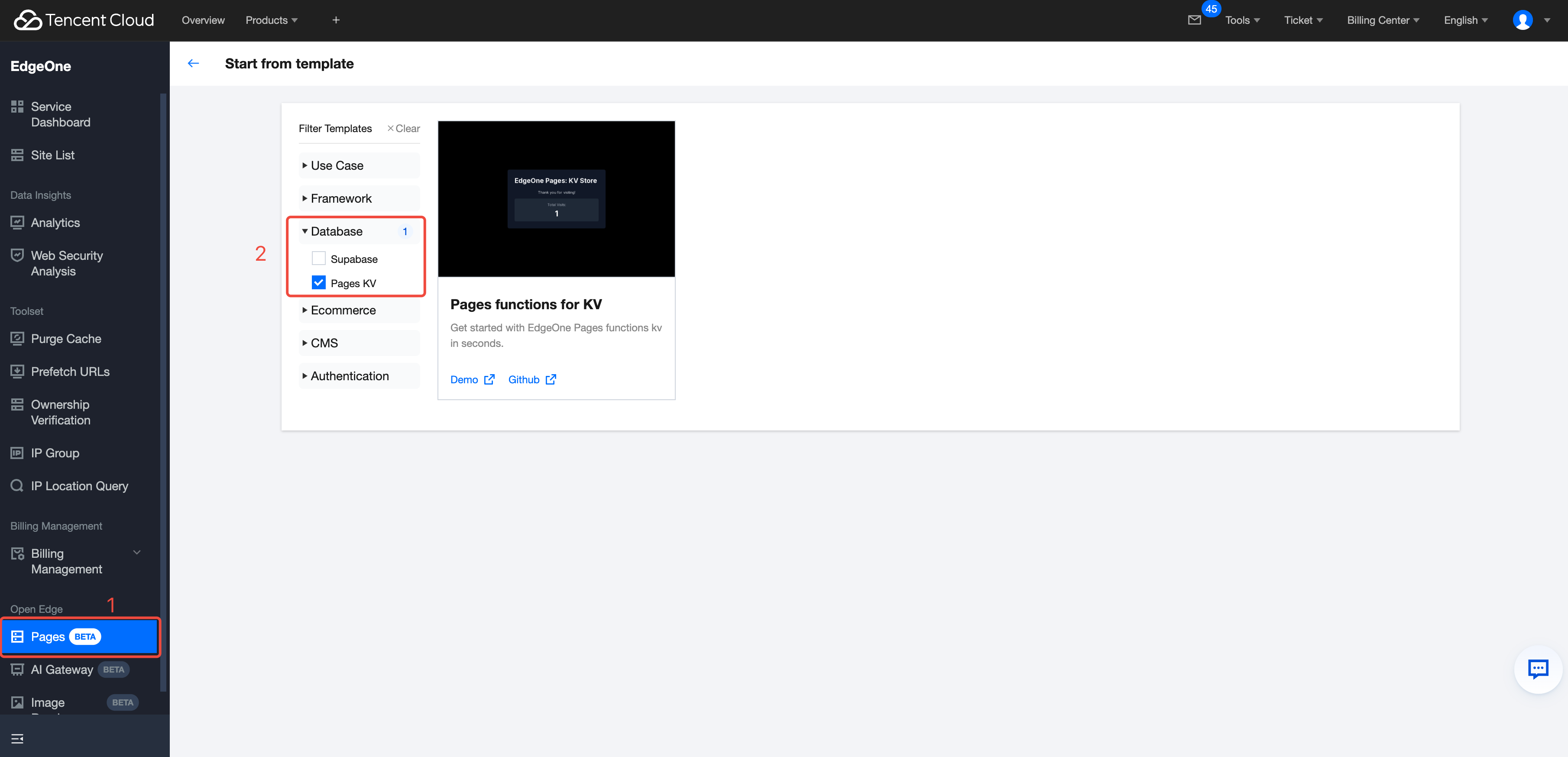Click the Tencent Cloud logo

(x=84, y=20)
